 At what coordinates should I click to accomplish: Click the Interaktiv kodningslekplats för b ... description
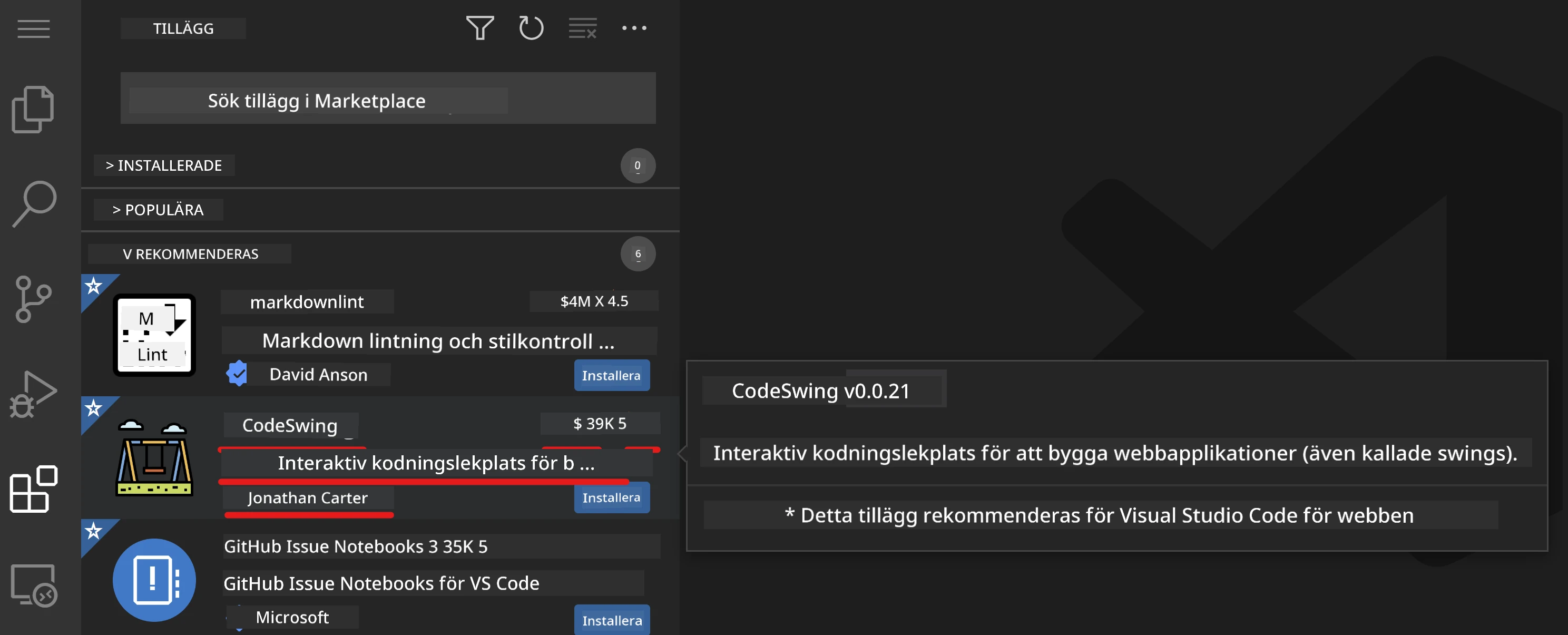[x=436, y=463]
